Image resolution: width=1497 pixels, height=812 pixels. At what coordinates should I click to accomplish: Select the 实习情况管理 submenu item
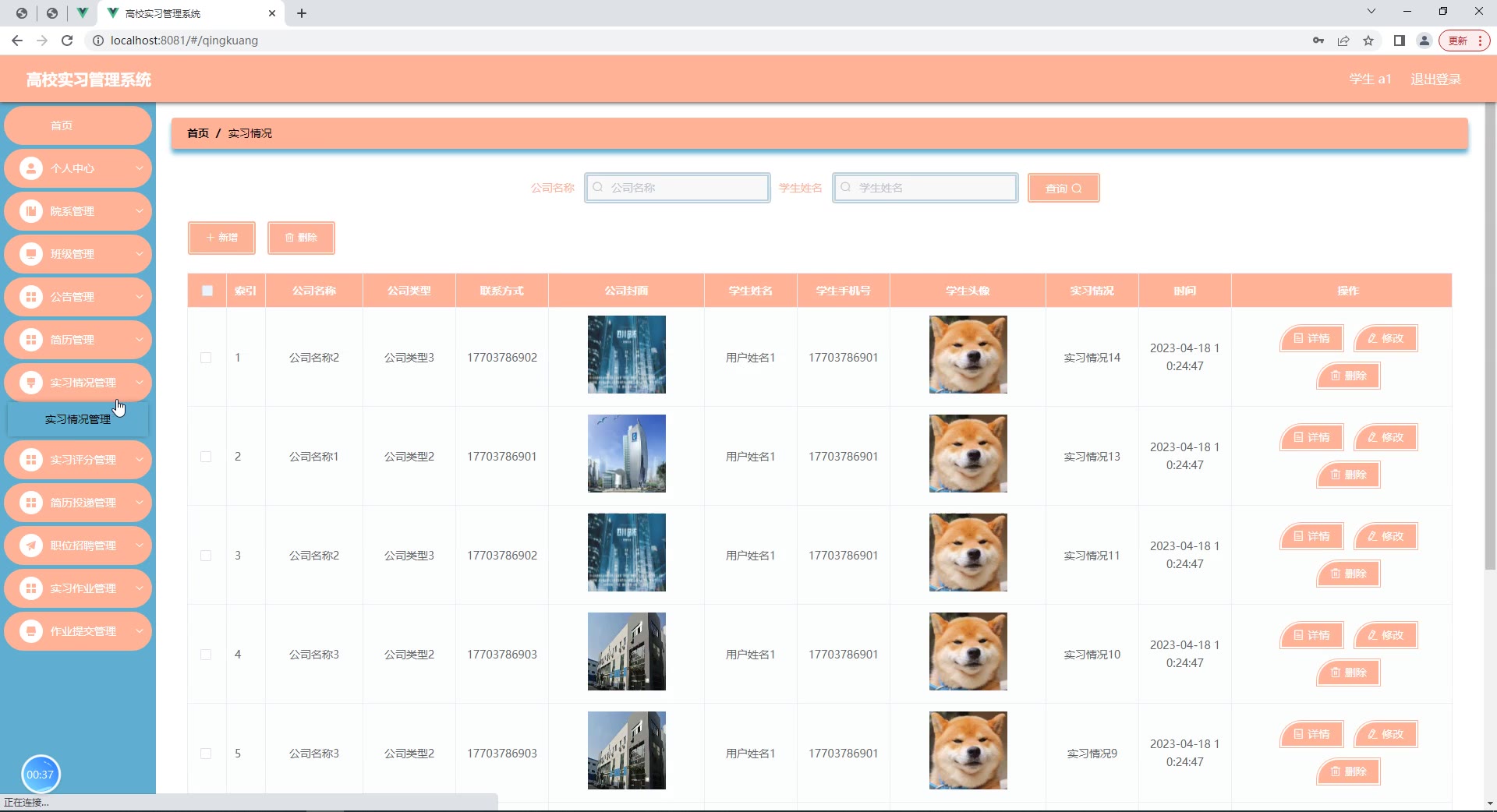coord(78,419)
